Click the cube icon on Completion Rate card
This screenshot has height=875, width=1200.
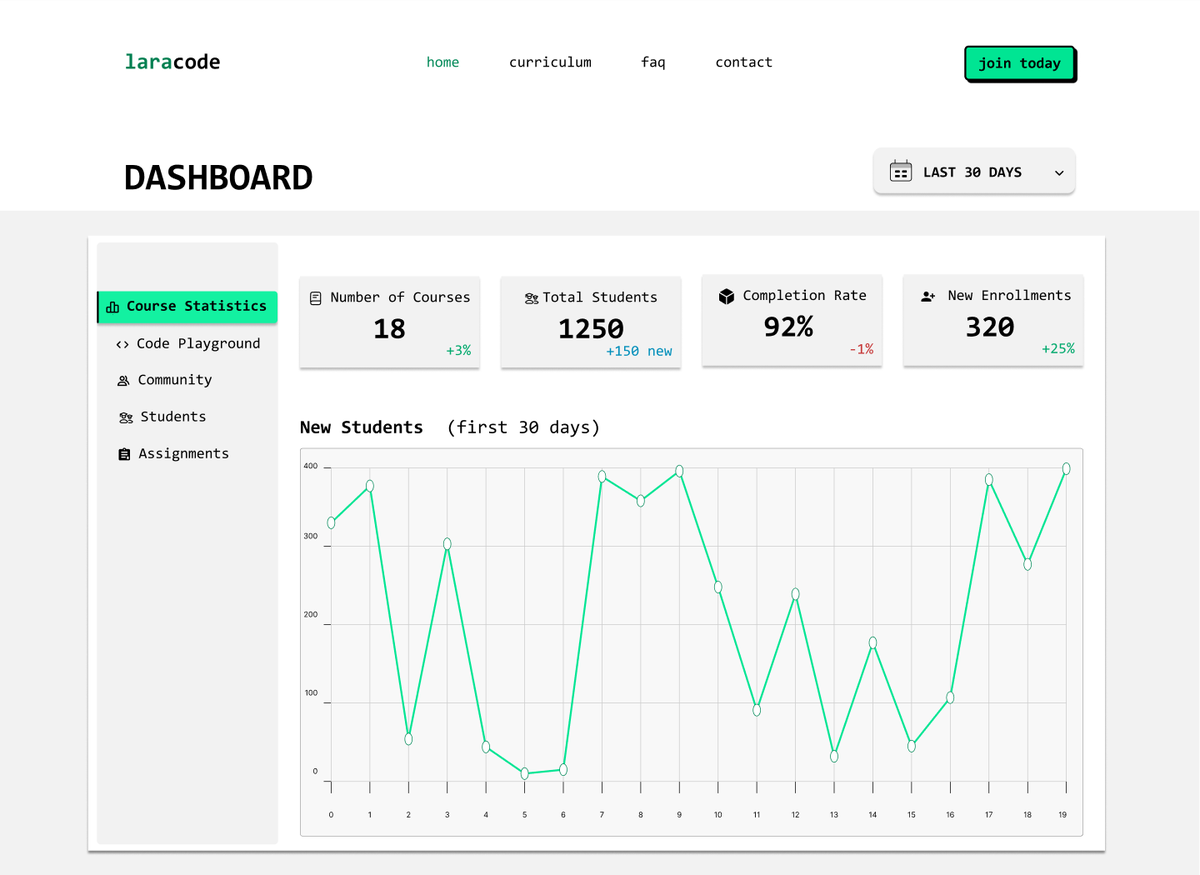727,296
